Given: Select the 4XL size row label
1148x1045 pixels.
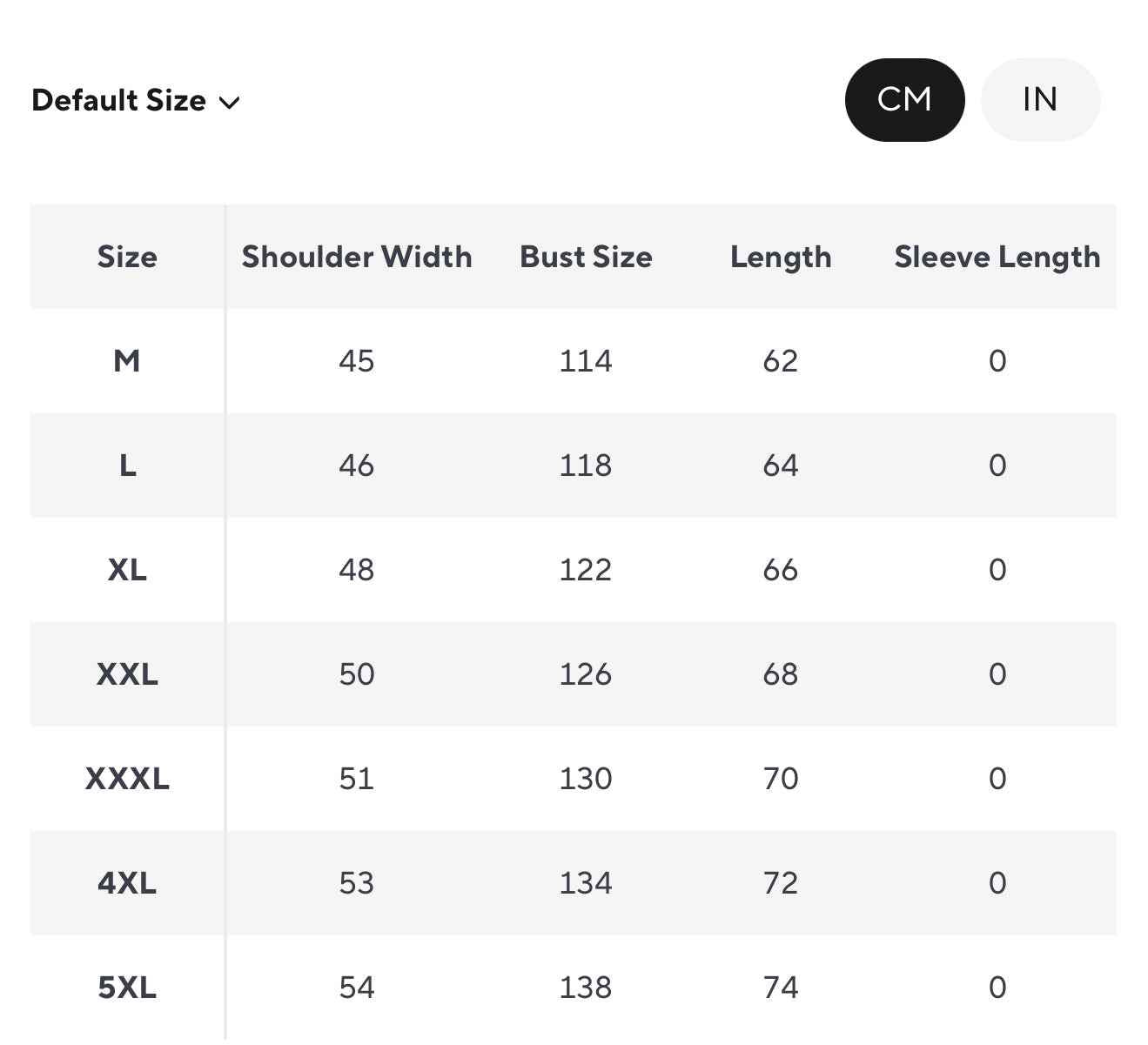Looking at the screenshot, I should pyautogui.click(x=127, y=883).
